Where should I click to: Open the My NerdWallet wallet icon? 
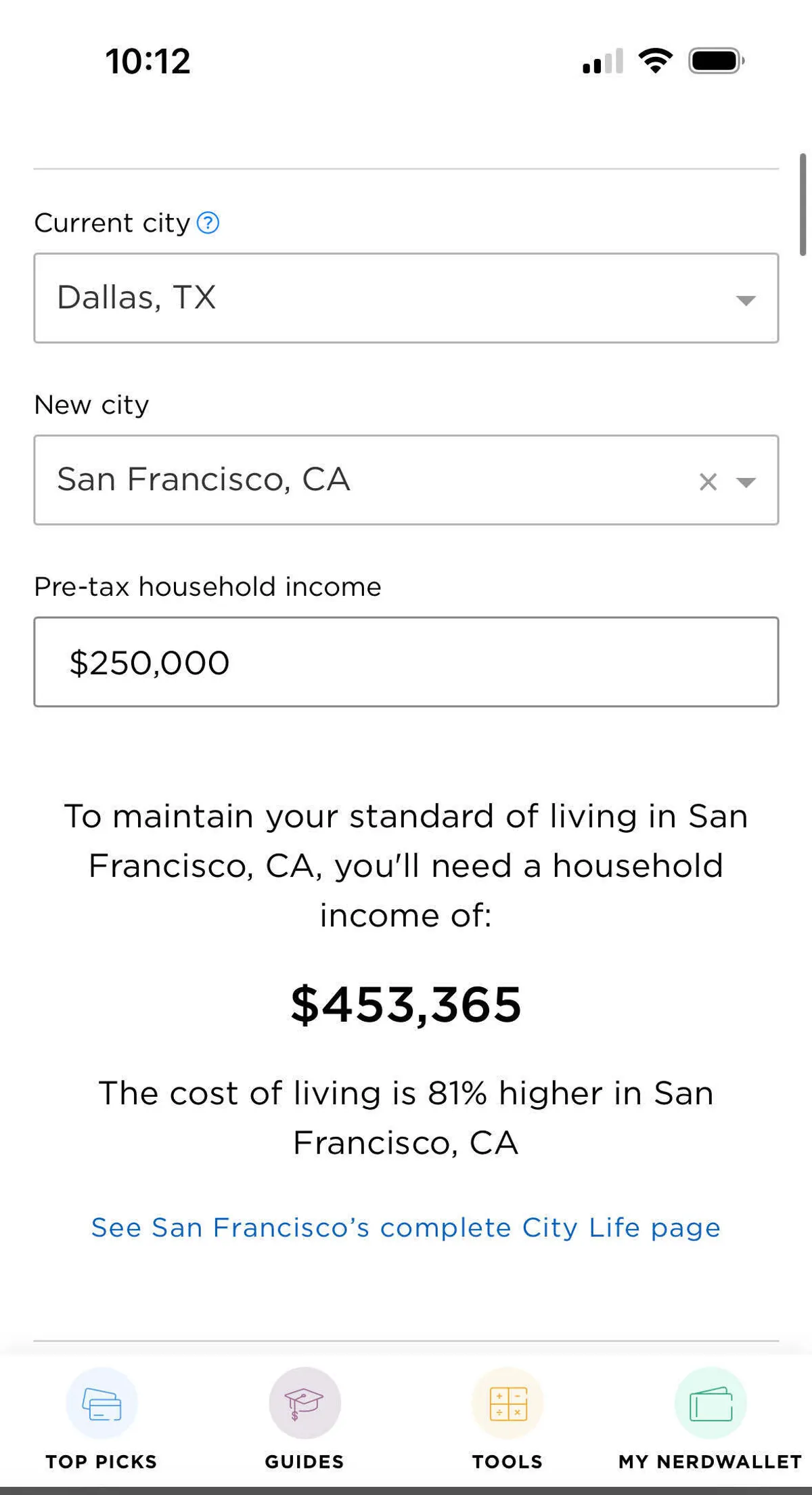[x=710, y=1403]
